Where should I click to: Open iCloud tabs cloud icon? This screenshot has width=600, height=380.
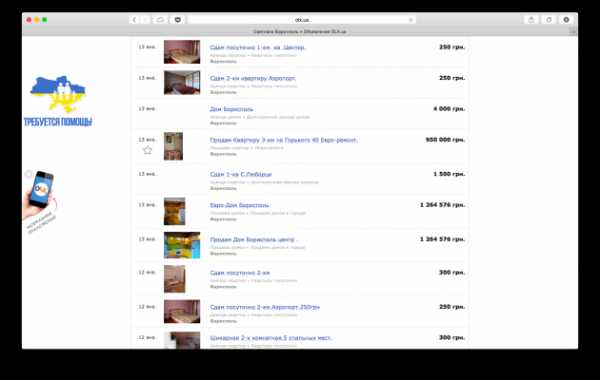(x=160, y=20)
